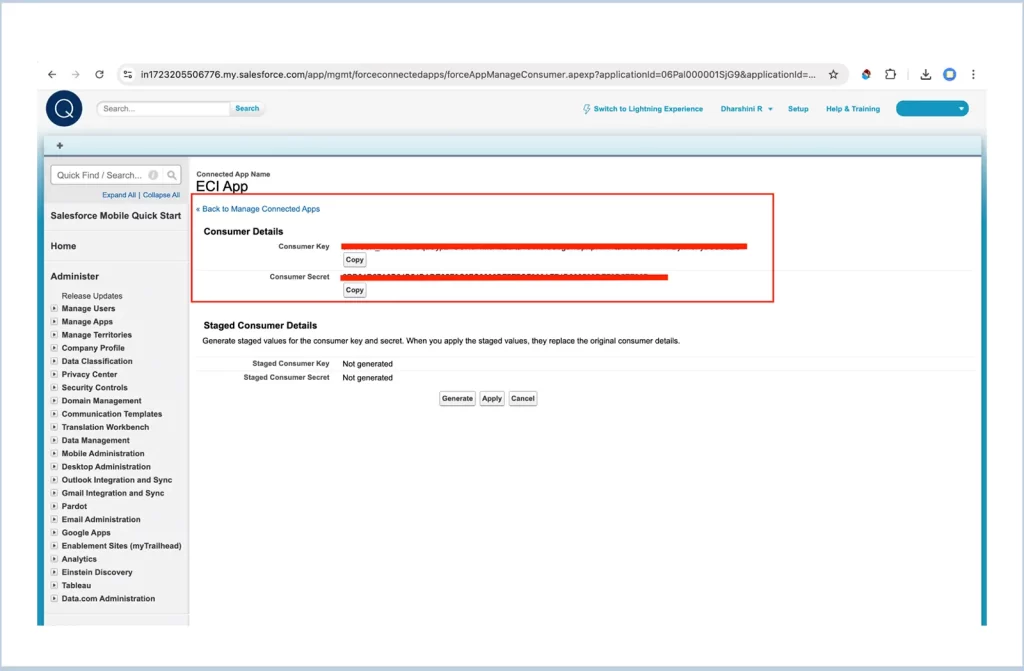The image size is (1024, 671).
Task: Go back using the browser back arrow
Action: [x=52, y=74]
